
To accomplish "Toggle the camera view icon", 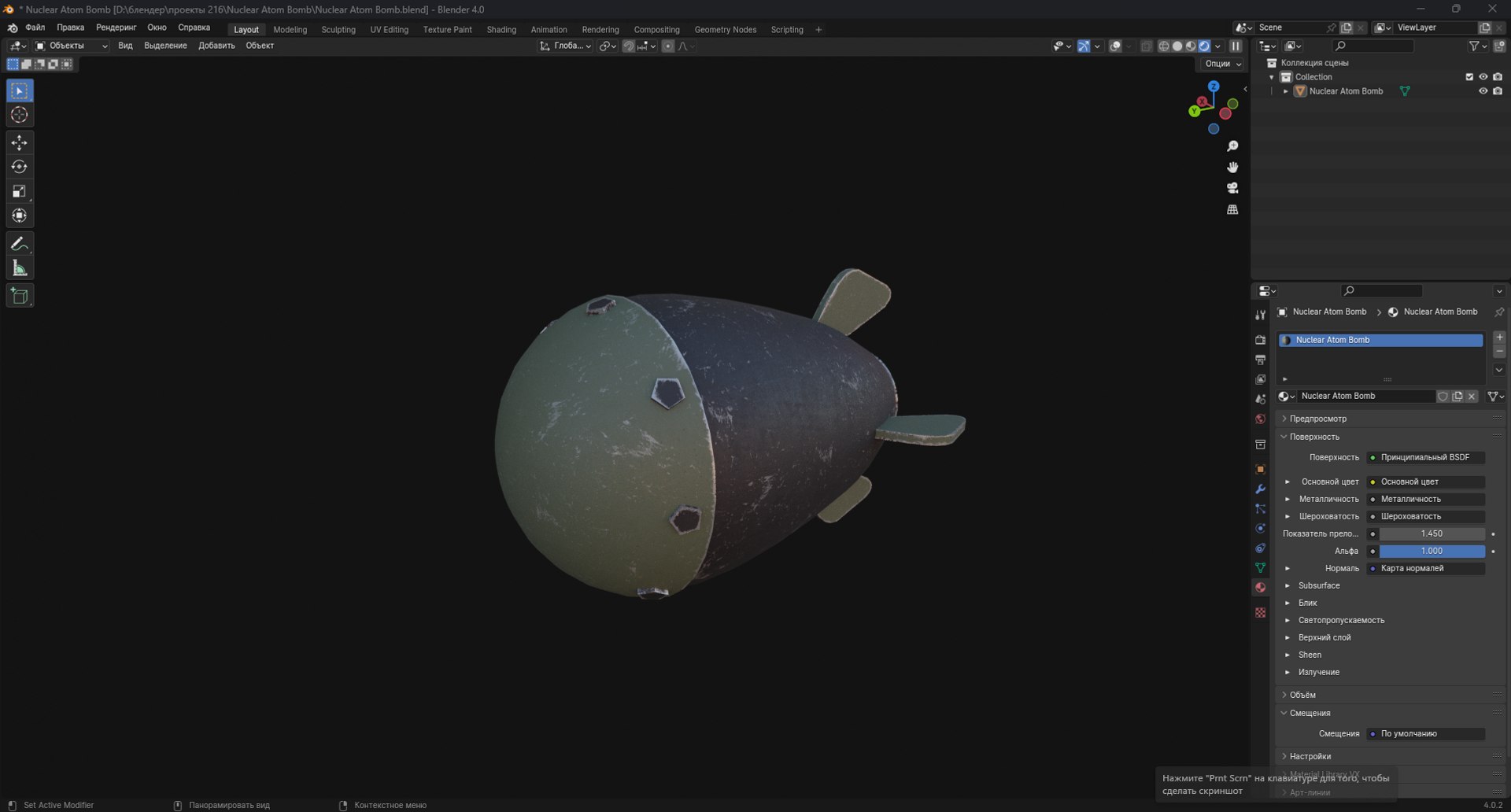I will [x=1232, y=188].
